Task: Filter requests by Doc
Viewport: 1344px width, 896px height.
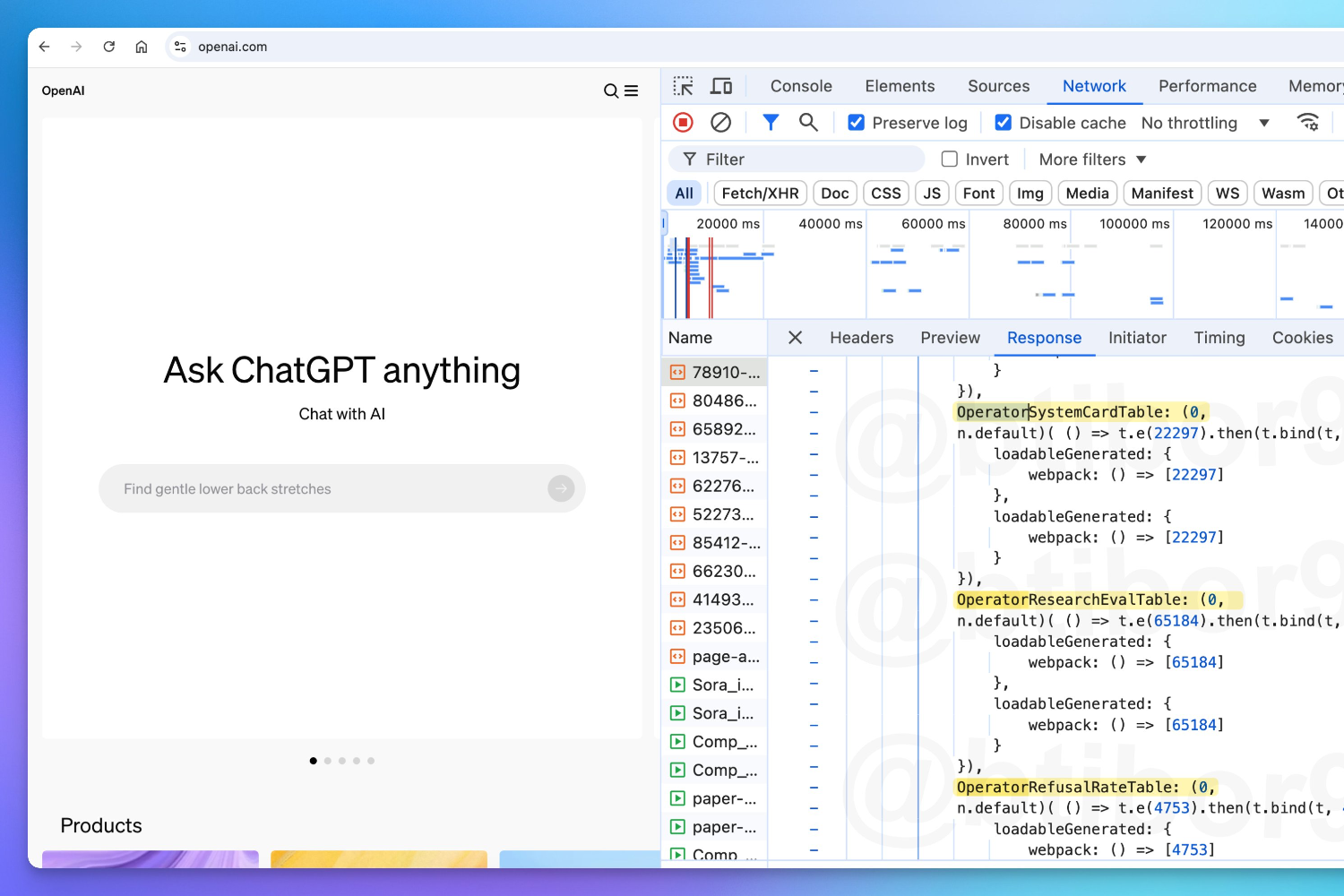Action: point(834,194)
